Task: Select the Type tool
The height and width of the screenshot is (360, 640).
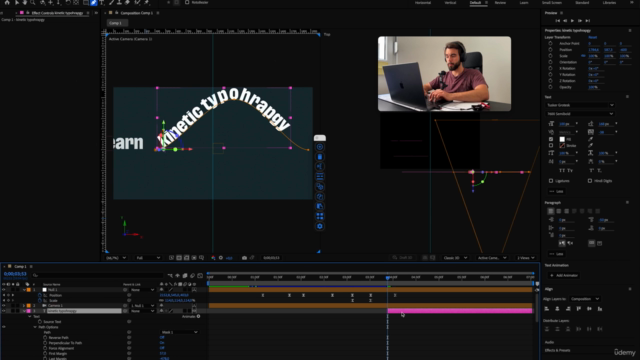Action: point(102,2)
